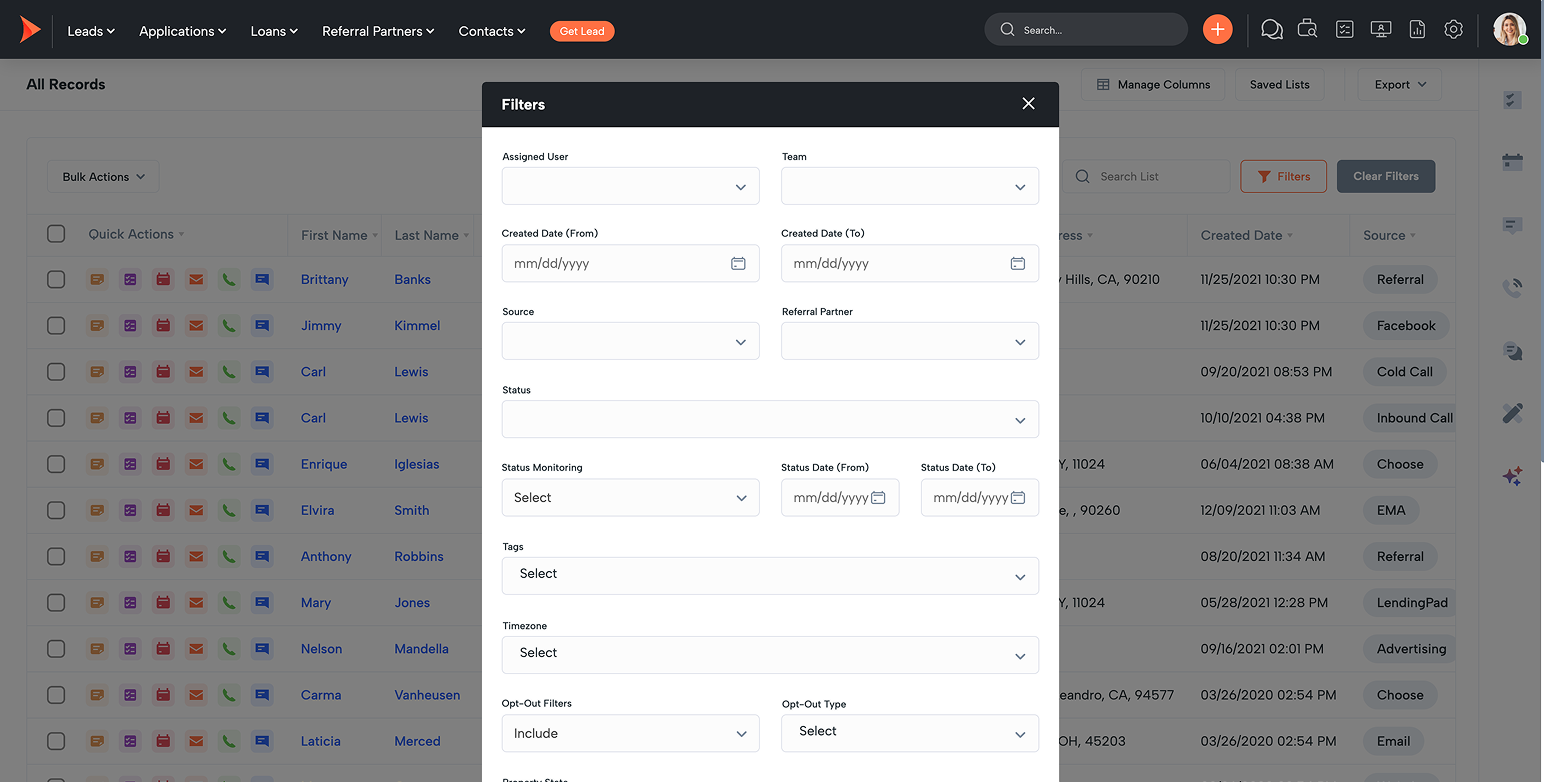Open Brittany's lead record link

tap(325, 280)
